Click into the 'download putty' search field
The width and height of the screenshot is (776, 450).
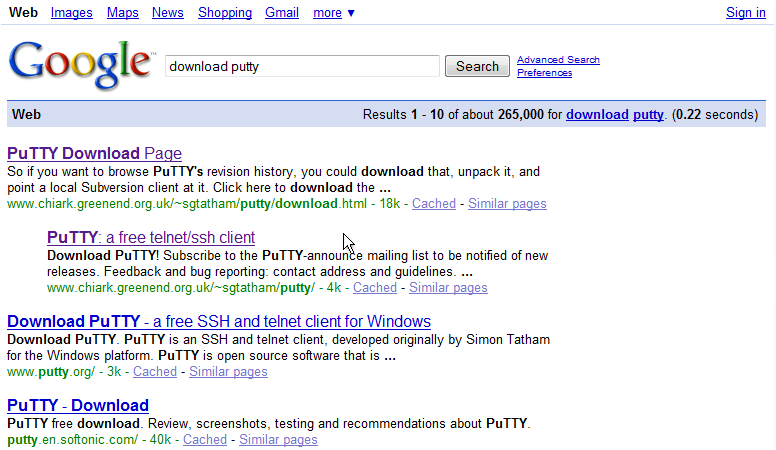coord(302,66)
